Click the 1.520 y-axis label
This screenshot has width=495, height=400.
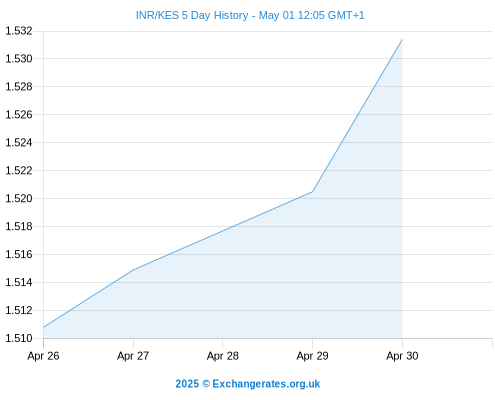tap(19, 199)
